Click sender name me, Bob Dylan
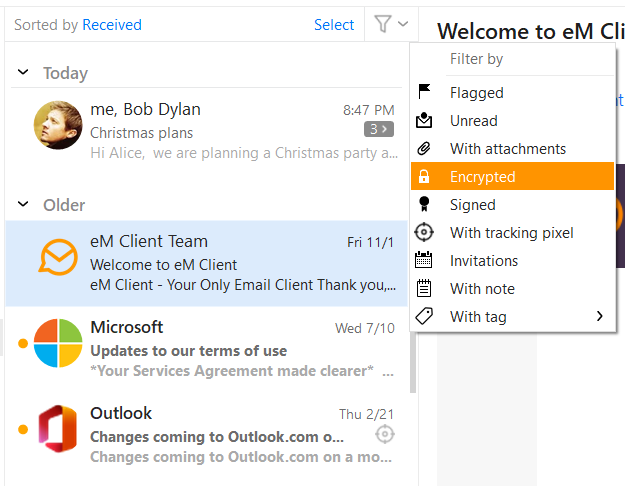Viewport: 625px width, 486px height. (x=145, y=109)
